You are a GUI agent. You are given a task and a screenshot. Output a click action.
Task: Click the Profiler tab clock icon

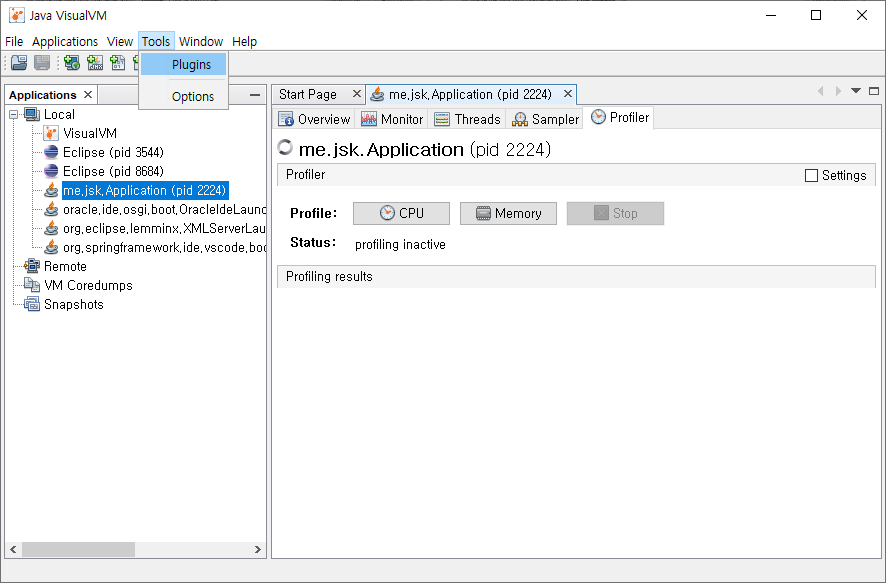(598, 117)
